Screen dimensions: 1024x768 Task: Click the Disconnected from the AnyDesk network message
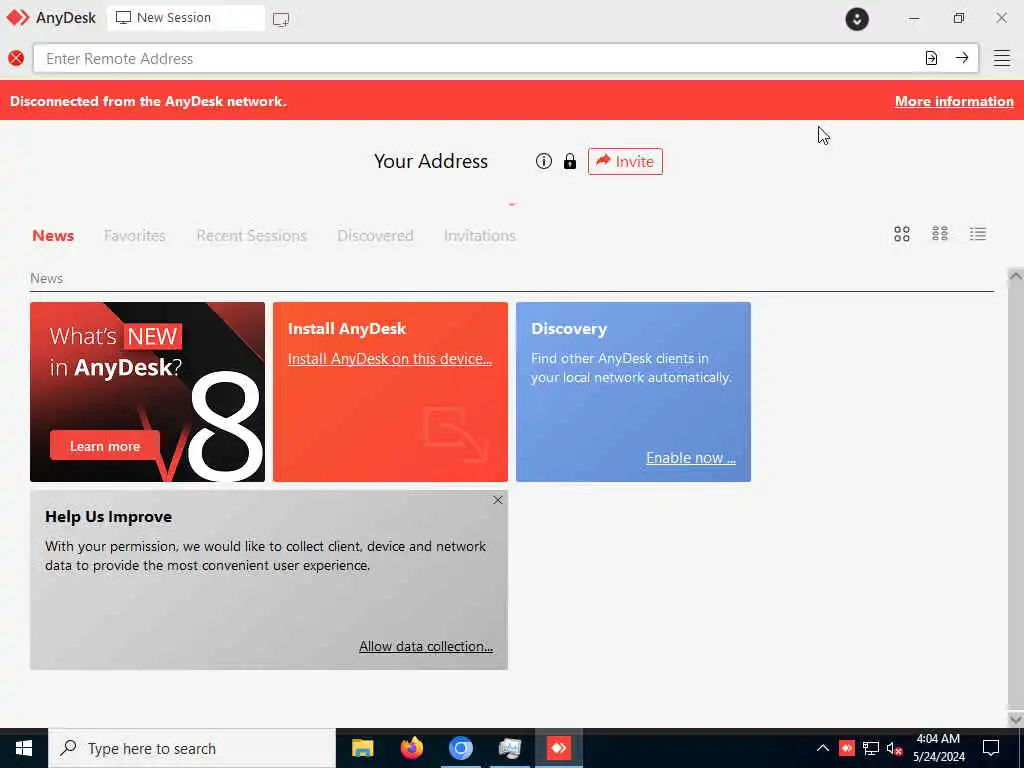pyautogui.click(x=148, y=101)
